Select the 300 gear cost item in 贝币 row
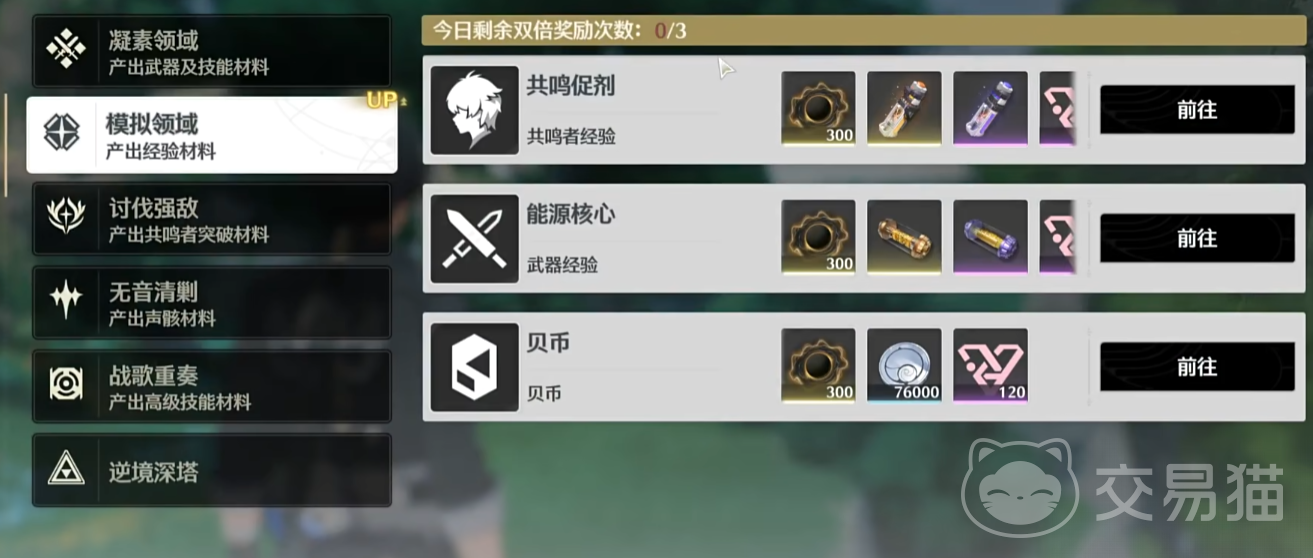The image size is (1313, 558). [818, 365]
